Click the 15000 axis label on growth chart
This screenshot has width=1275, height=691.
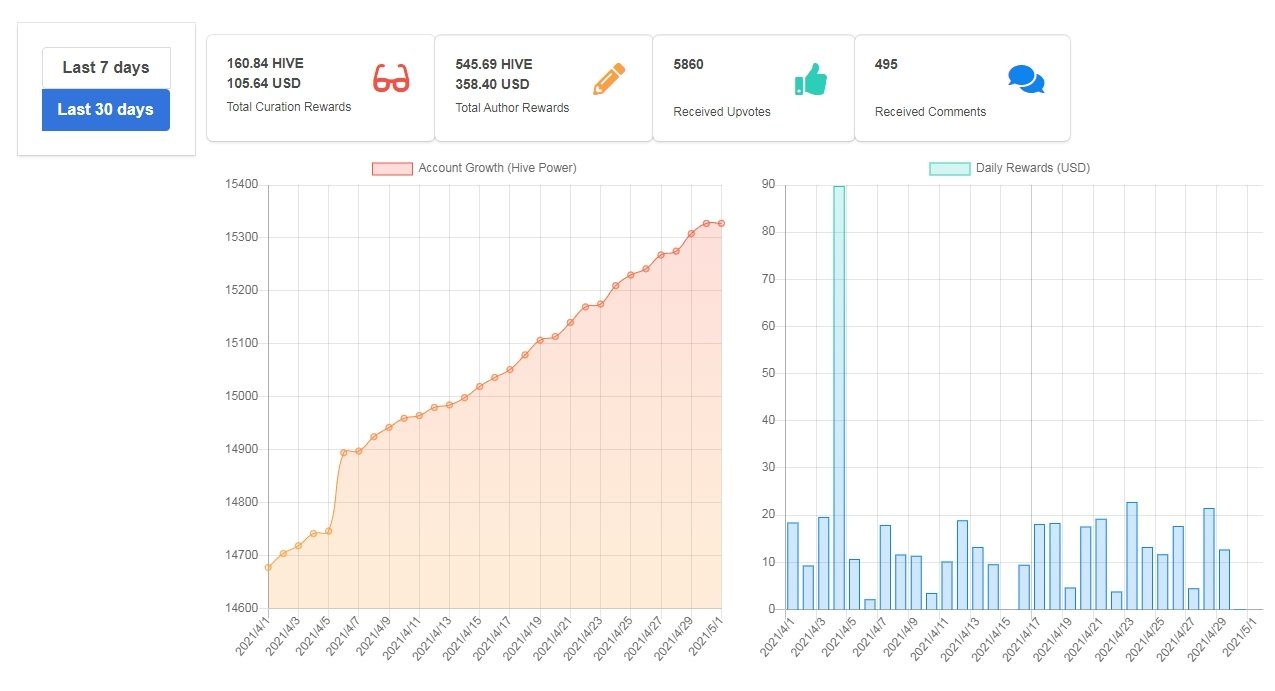(244, 396)
